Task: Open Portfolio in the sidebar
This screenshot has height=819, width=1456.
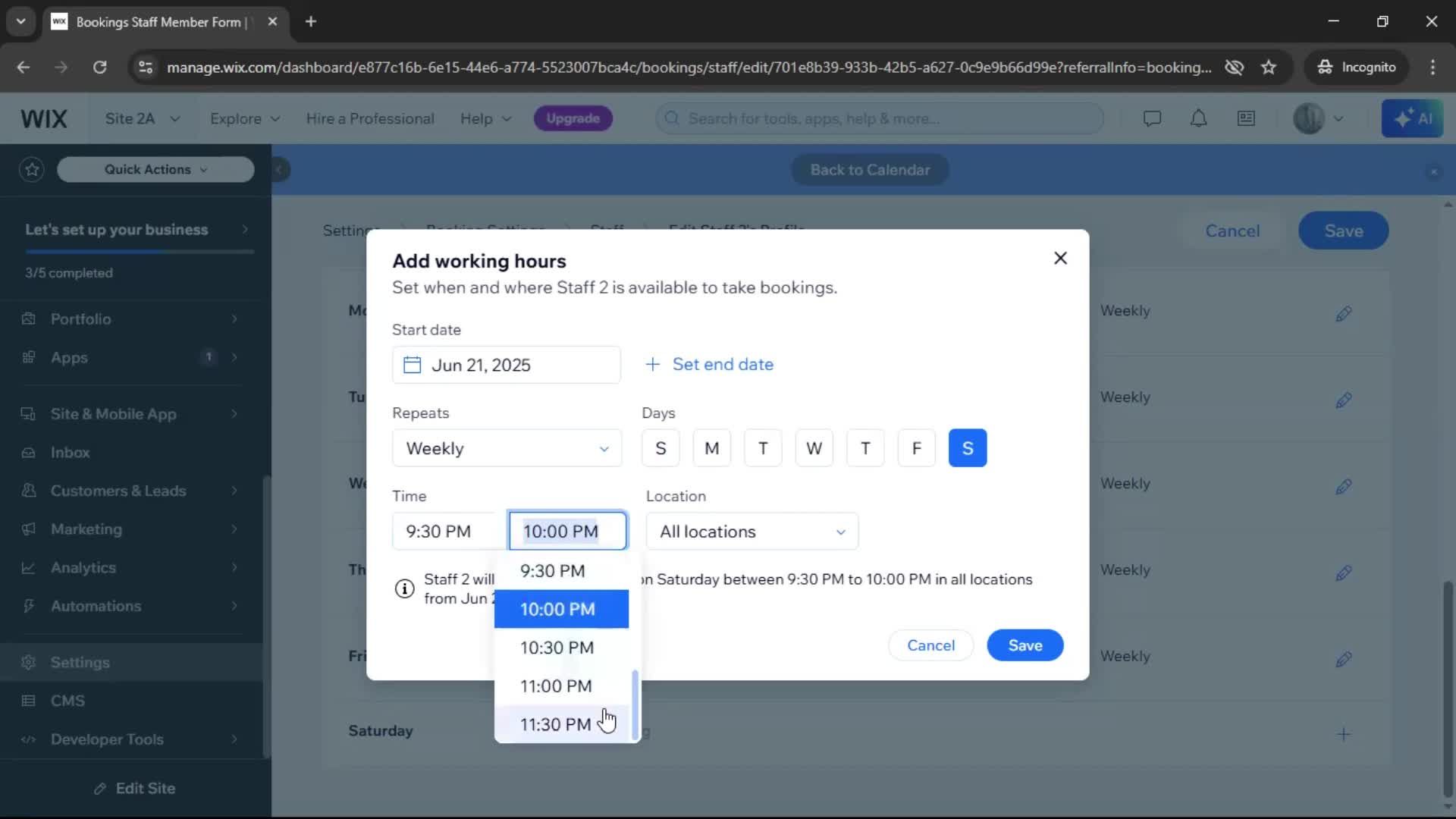Action: point(130,319)
